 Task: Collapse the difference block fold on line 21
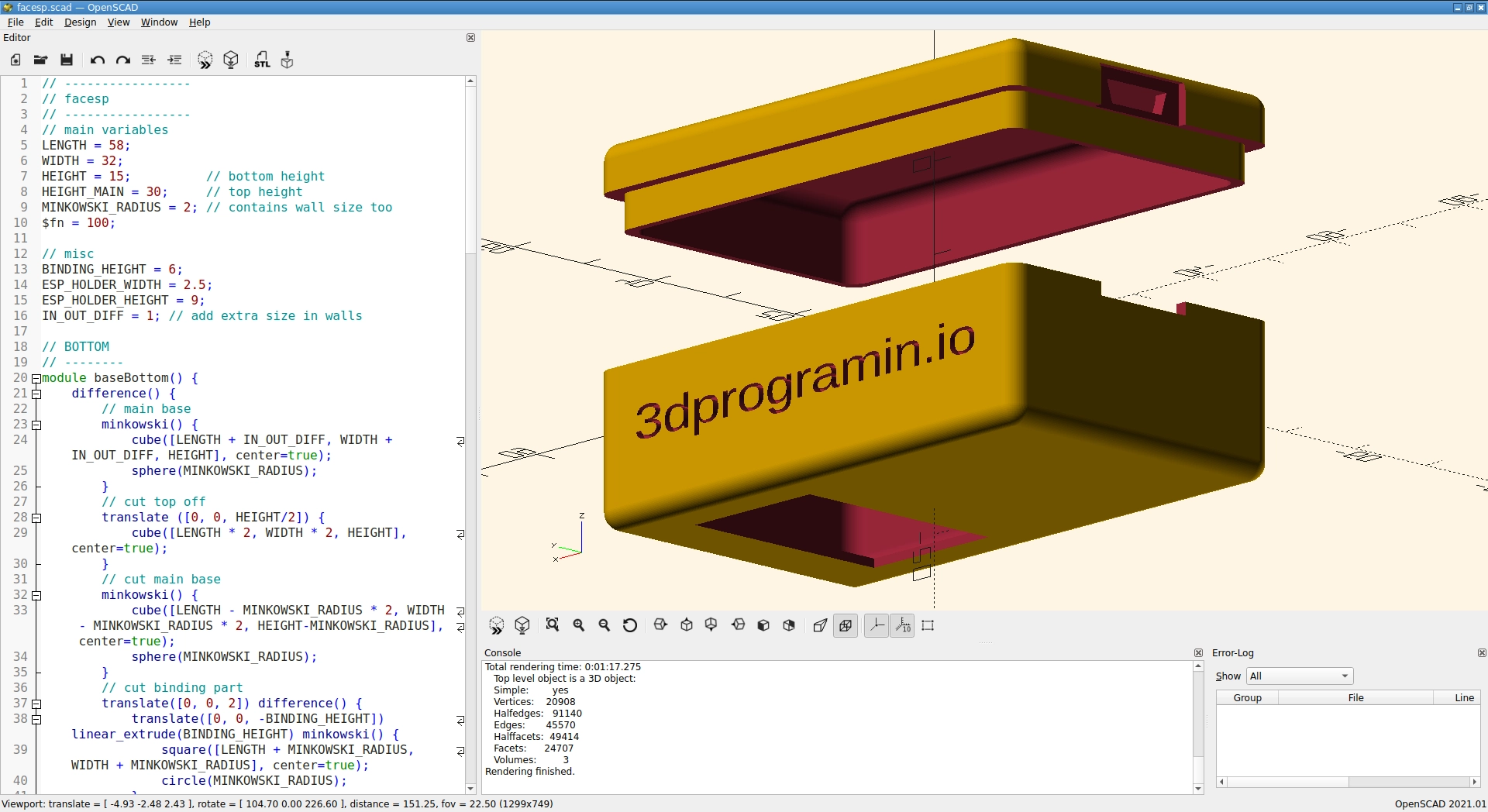coord(36,394)
